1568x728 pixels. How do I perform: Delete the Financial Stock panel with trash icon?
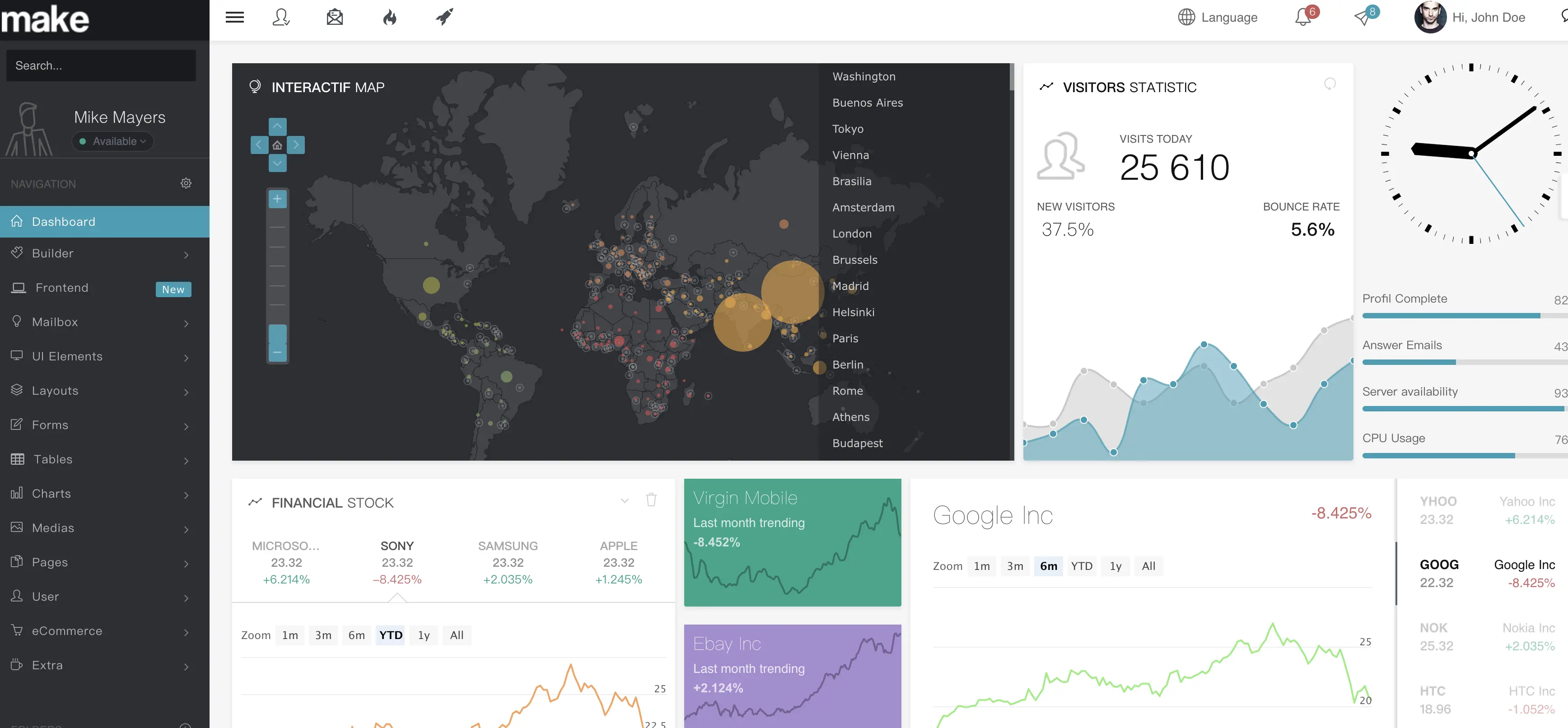tap(651, 500)
